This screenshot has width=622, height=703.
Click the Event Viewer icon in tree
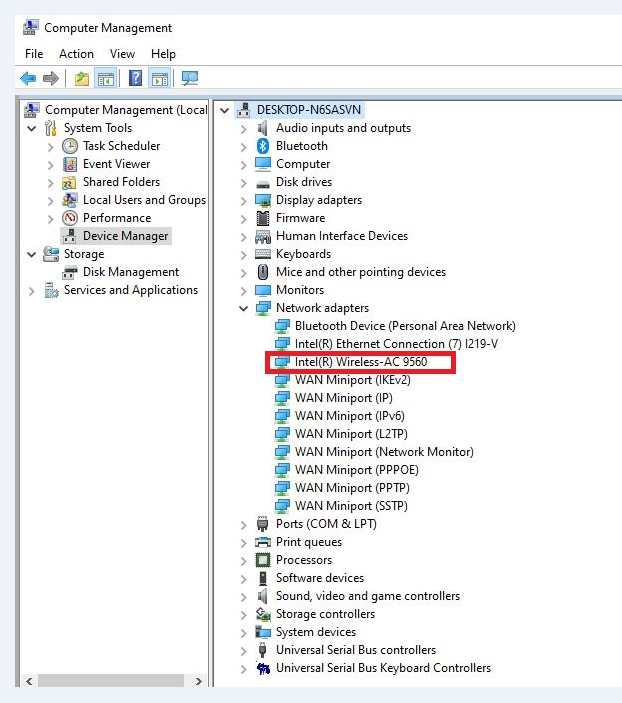(x=70, y=164)
